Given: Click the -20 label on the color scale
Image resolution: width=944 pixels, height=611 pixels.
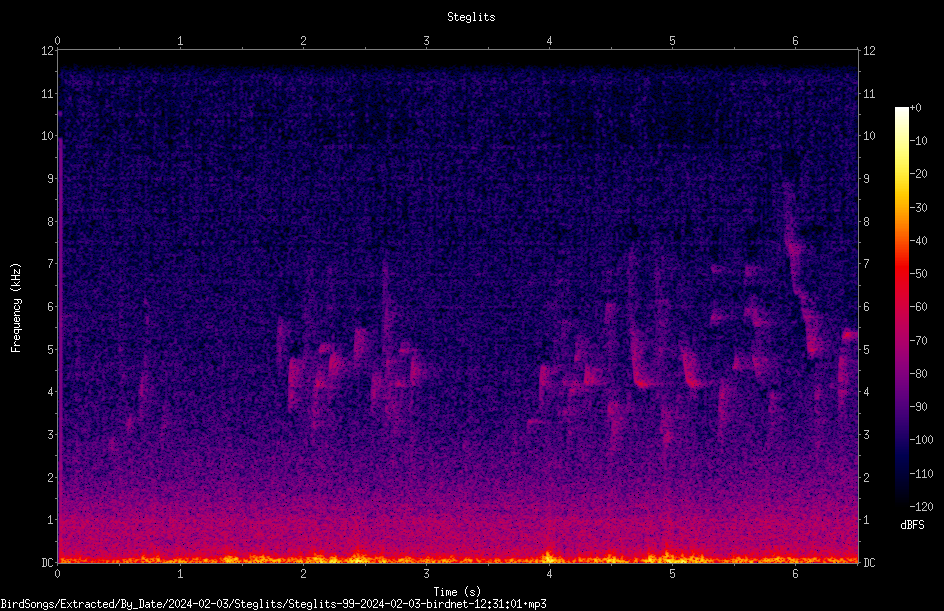Looking at the screenshot, I should click(918, 173).
